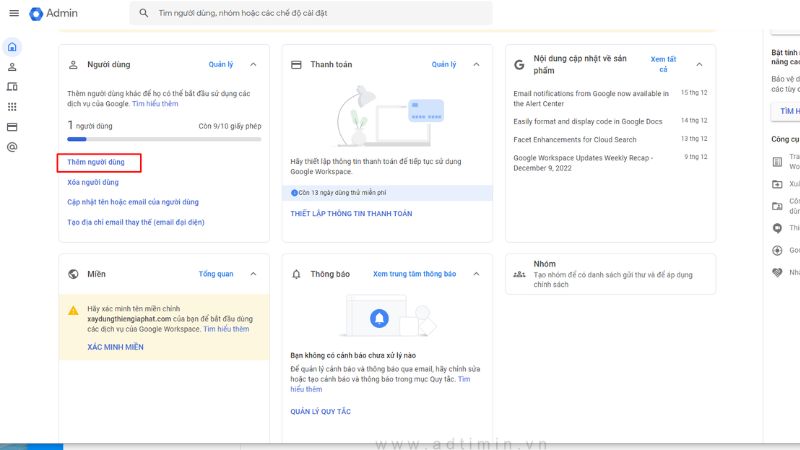Screen dimensions: 800x450
Task: Click THIẾT LẬP THÔNG TIN THANH TOÁN button
Action: [x=351, y=214]
